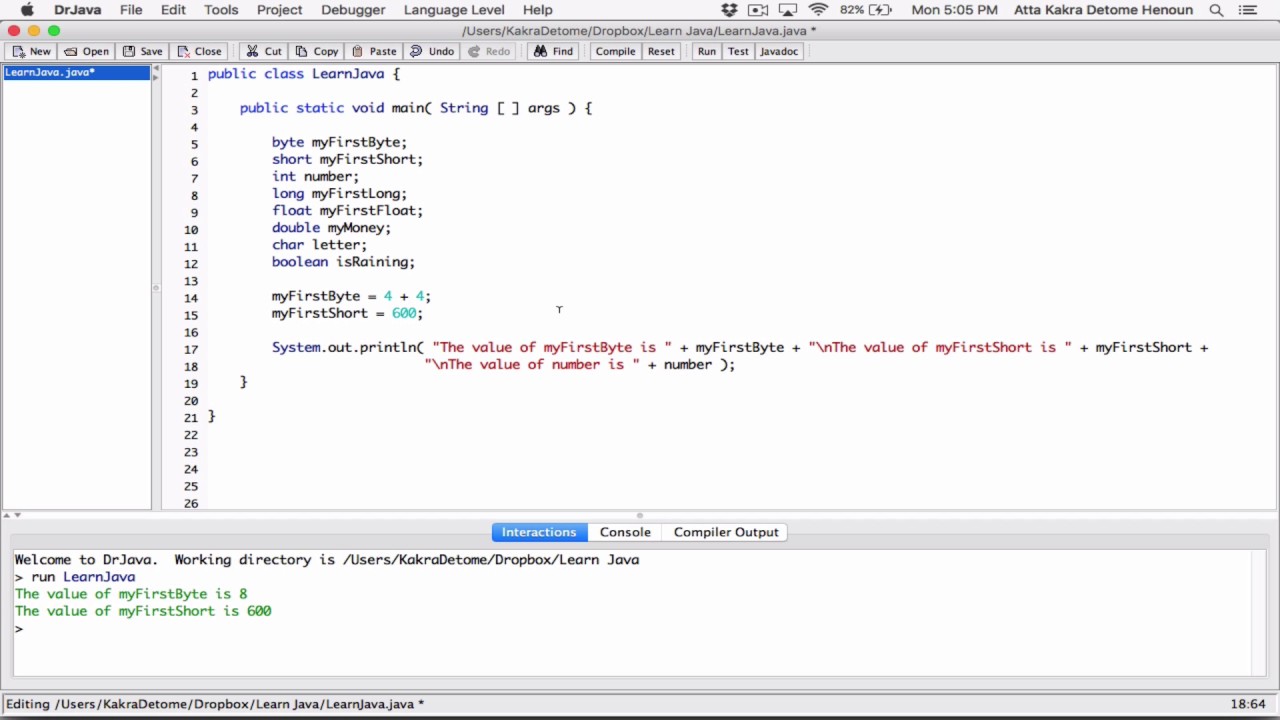The height and width of the screenshot is (720, 1280).
Task: Open a file with the Open button
Action: tap(86, 51)
